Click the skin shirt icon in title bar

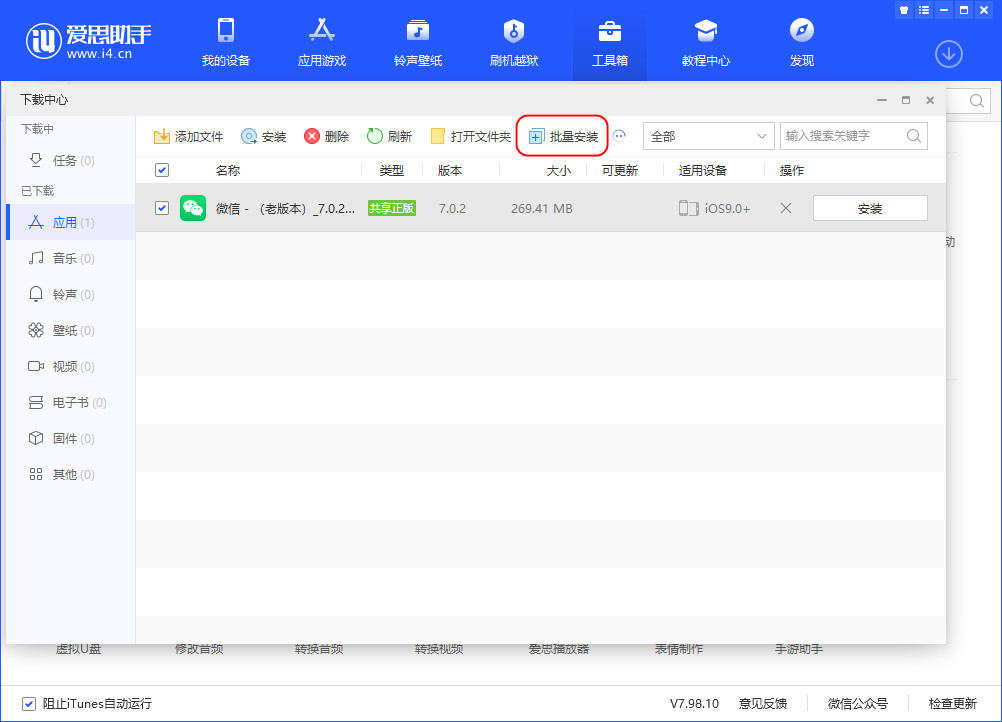point(904,10)
